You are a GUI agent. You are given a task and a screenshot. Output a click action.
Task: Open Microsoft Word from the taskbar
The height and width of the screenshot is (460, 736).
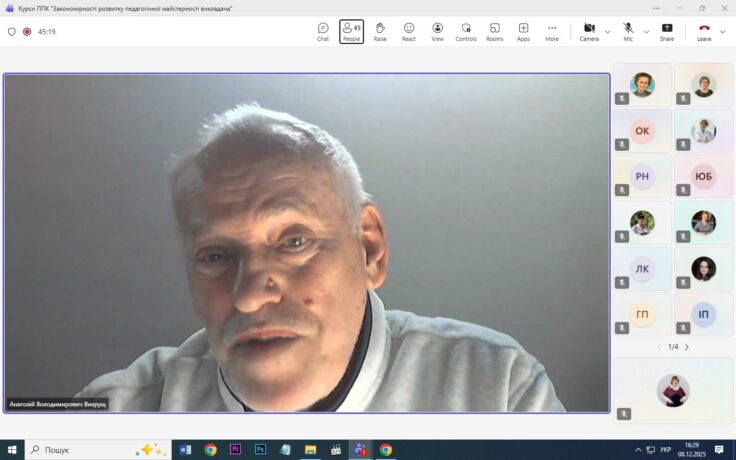pyautogui.click(x=185, y=450)
